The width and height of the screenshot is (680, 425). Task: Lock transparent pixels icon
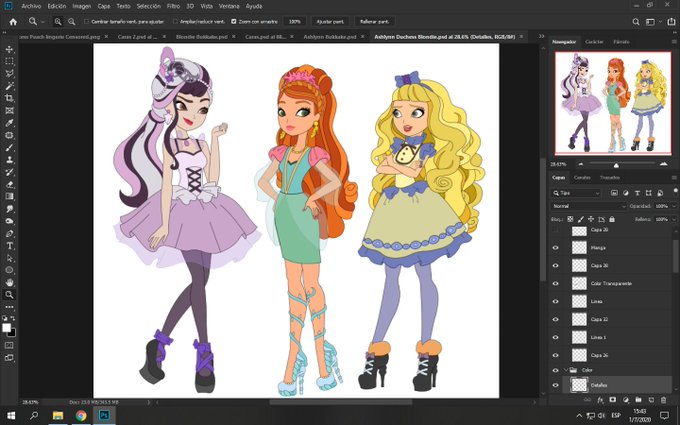(570, 219)
